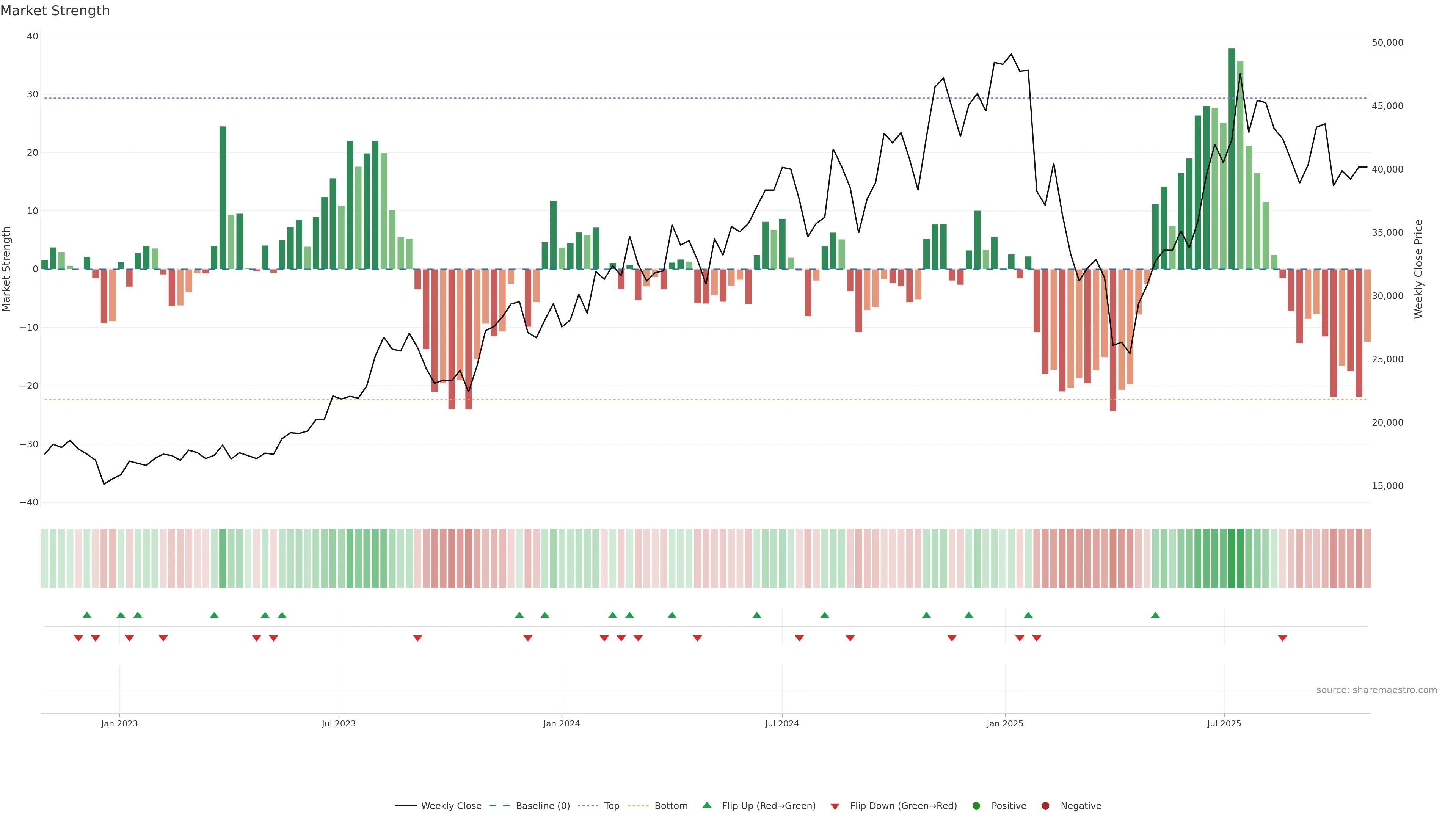Click the Weekly Close Price axis title
1456x819 pixels.
coord(1418,269)
